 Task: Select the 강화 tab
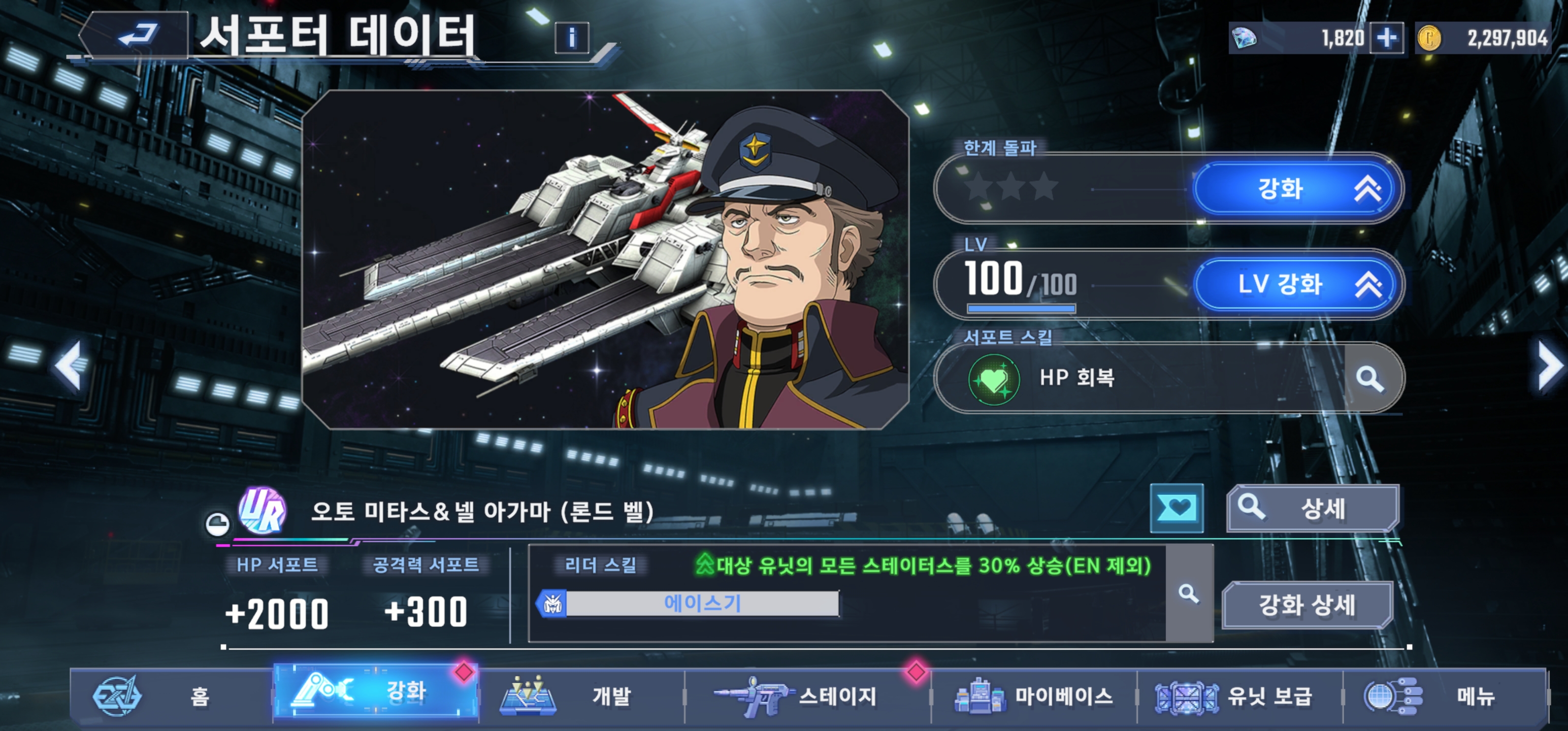(x=376, y=690)
